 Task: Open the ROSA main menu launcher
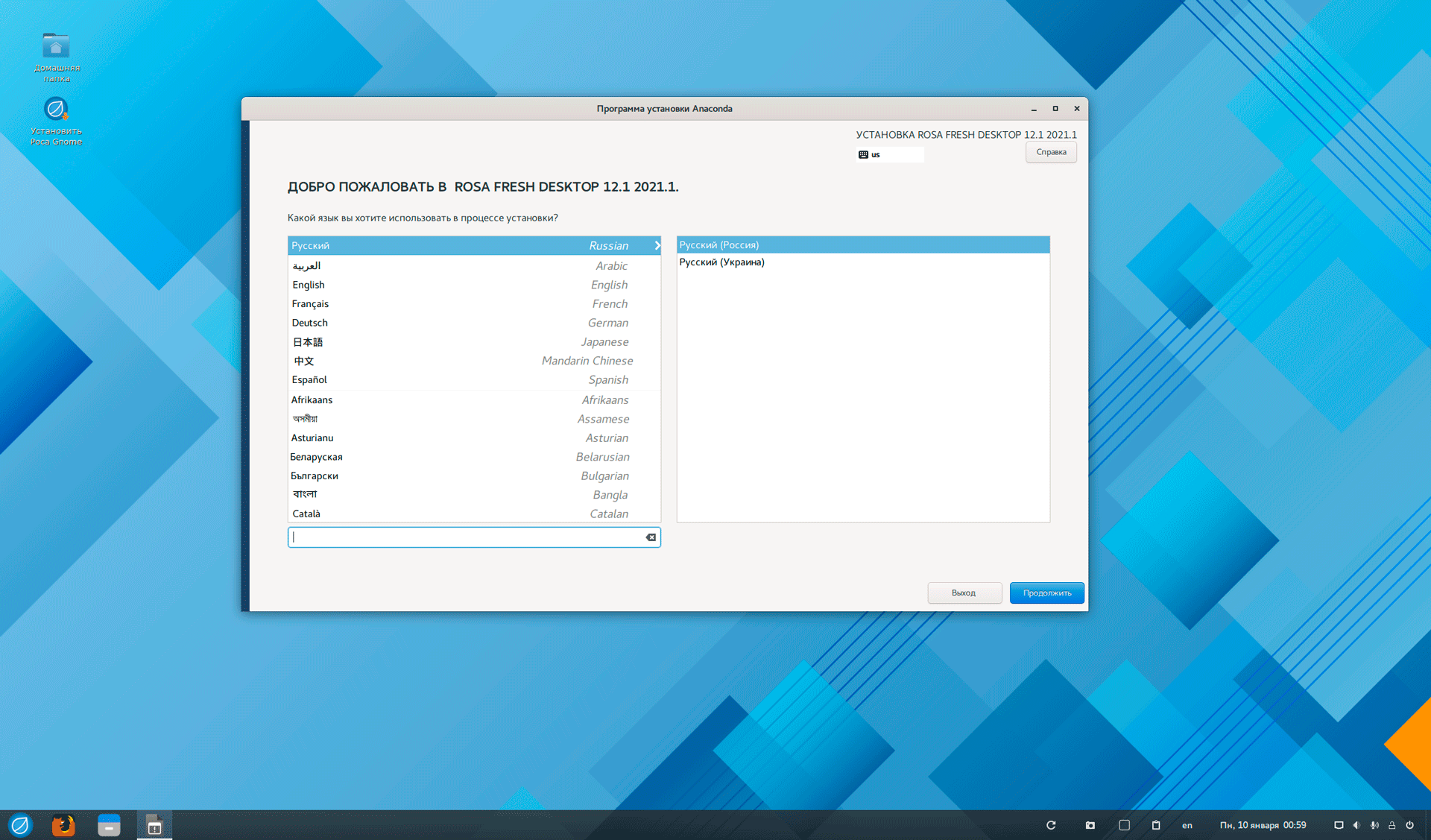(x=20, y=825)
